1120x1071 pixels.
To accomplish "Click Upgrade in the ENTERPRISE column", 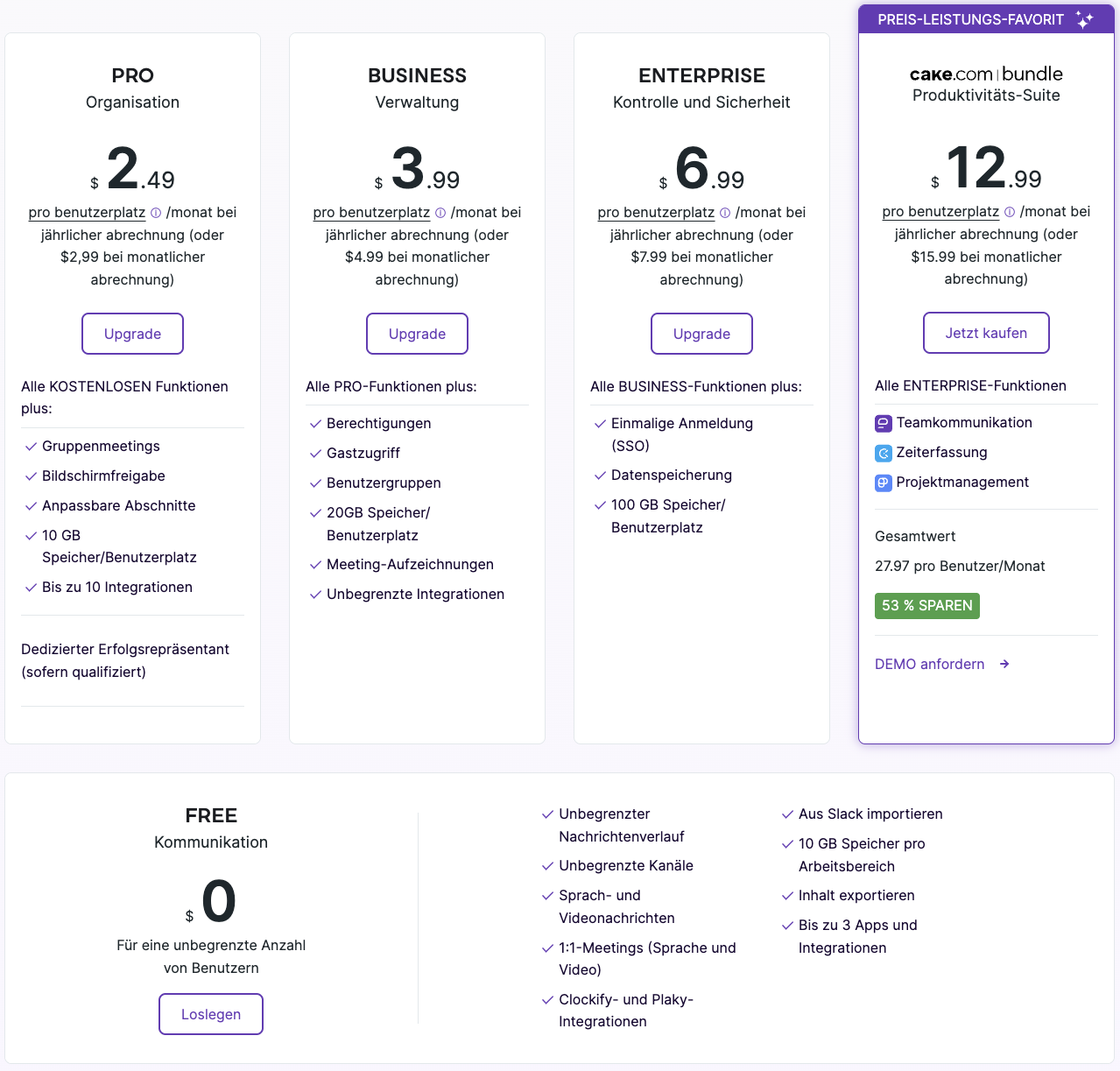I will pos(701,334).
